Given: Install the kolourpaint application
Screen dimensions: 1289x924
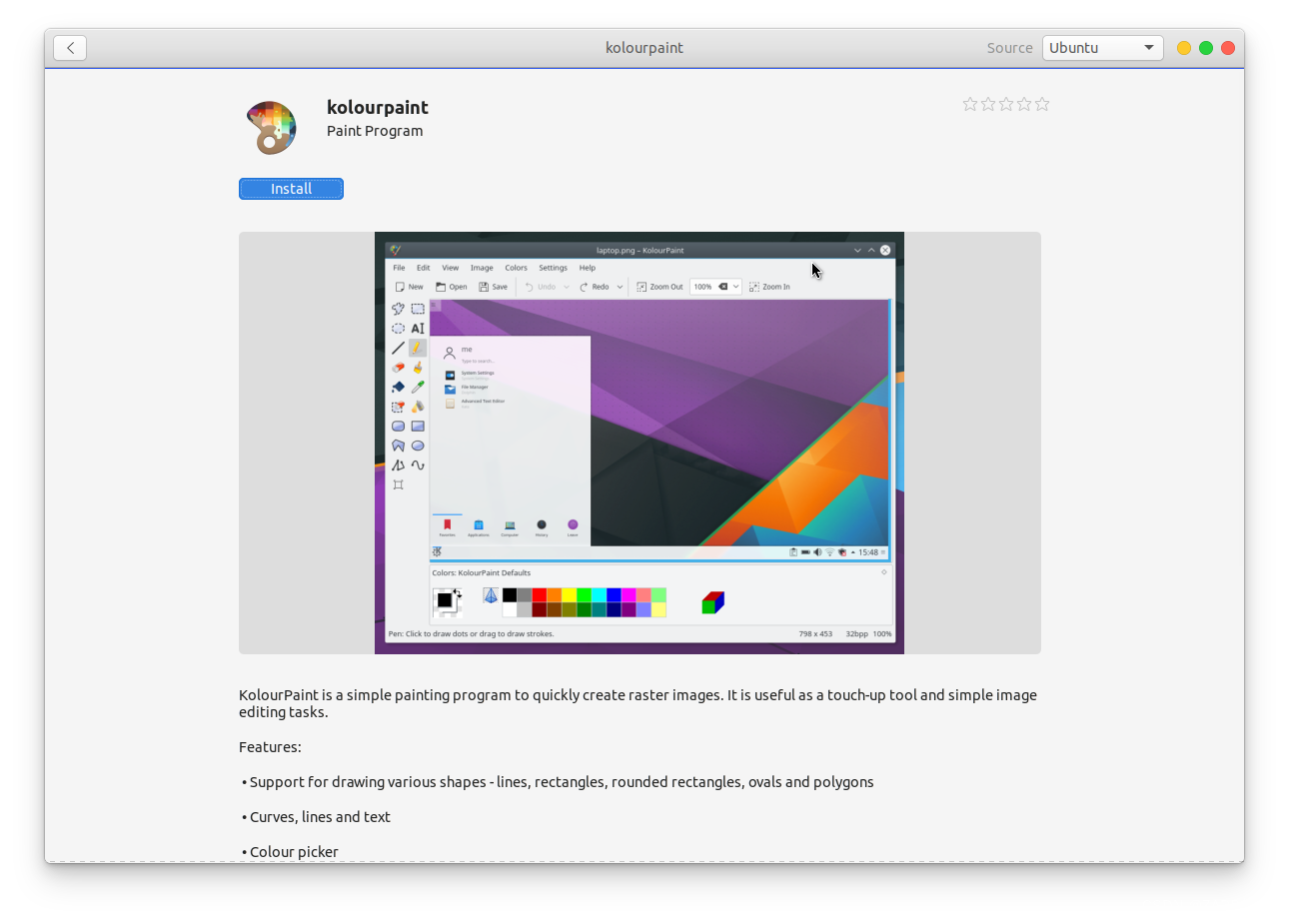Looking at the screenshot, I should 291,189.
